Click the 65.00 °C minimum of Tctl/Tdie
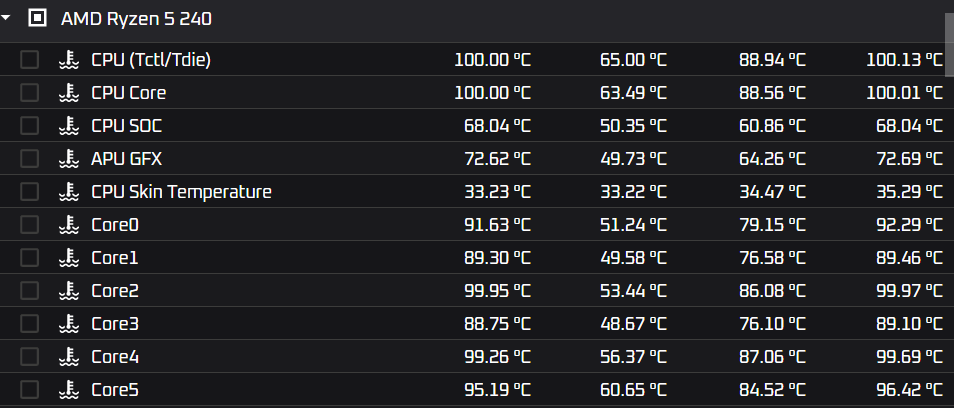Viewport: 954px width, 408px height. 633,60
